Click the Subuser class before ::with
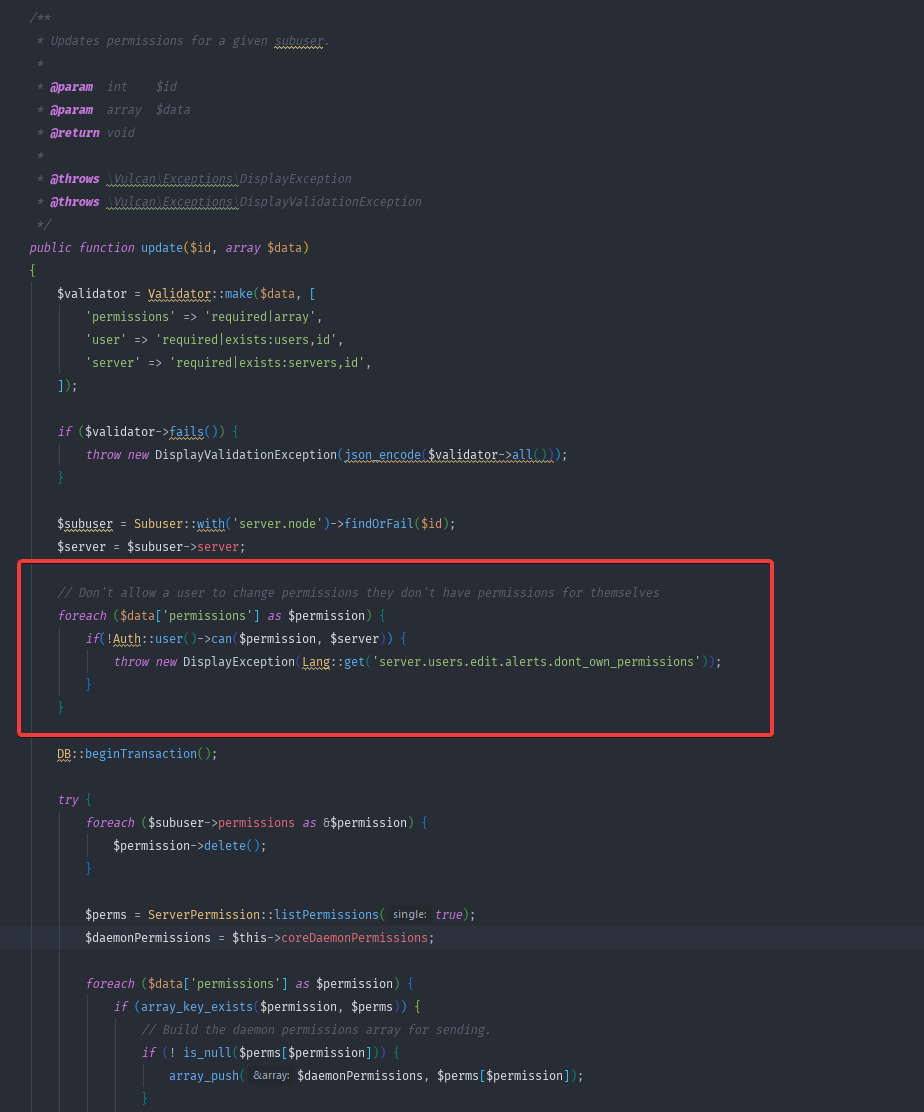The image size is (924, 1112). point(158,524)
